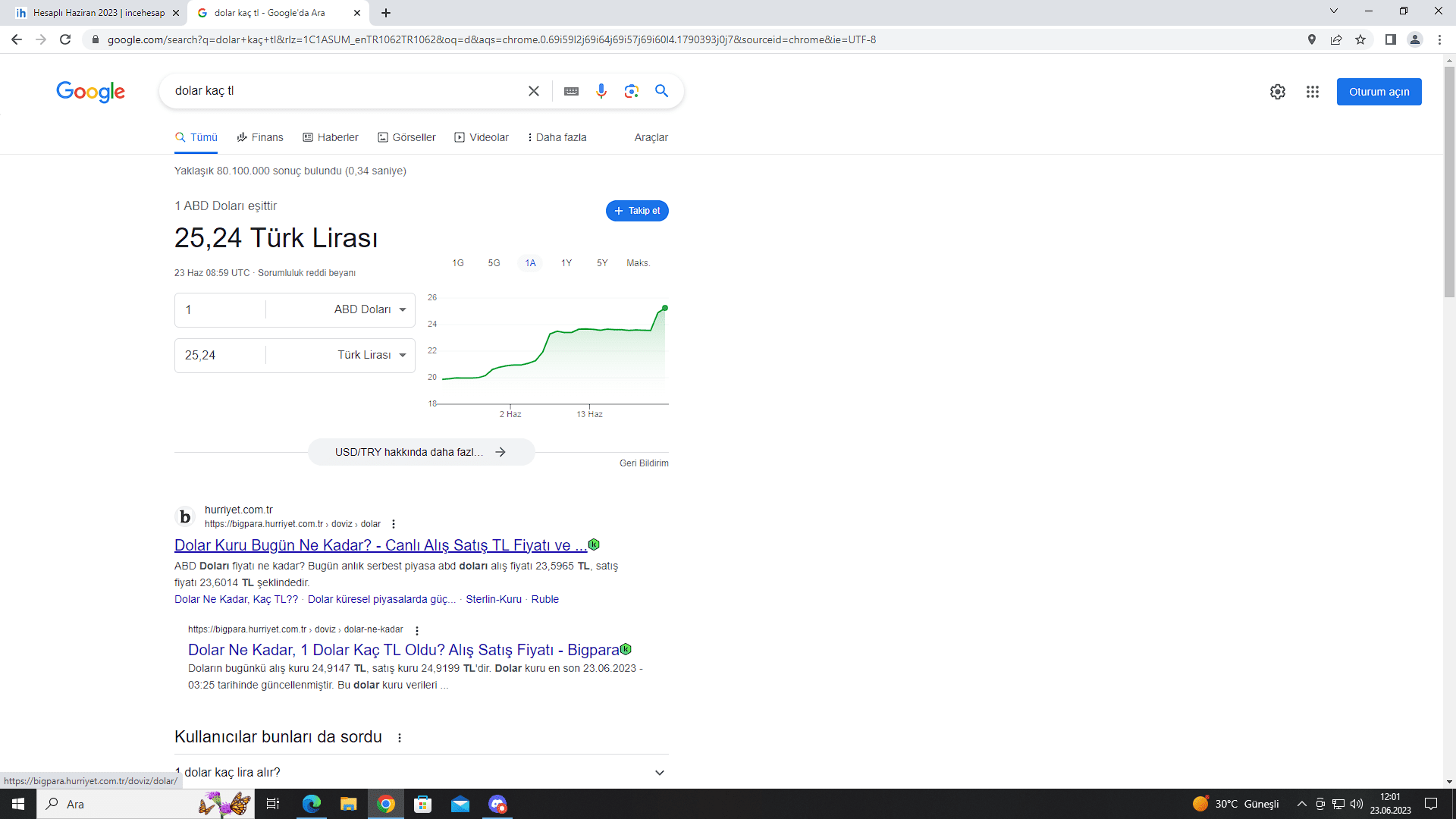
Task: Click the Türk Lirası amount input field
Action: [x=220, y=355]
